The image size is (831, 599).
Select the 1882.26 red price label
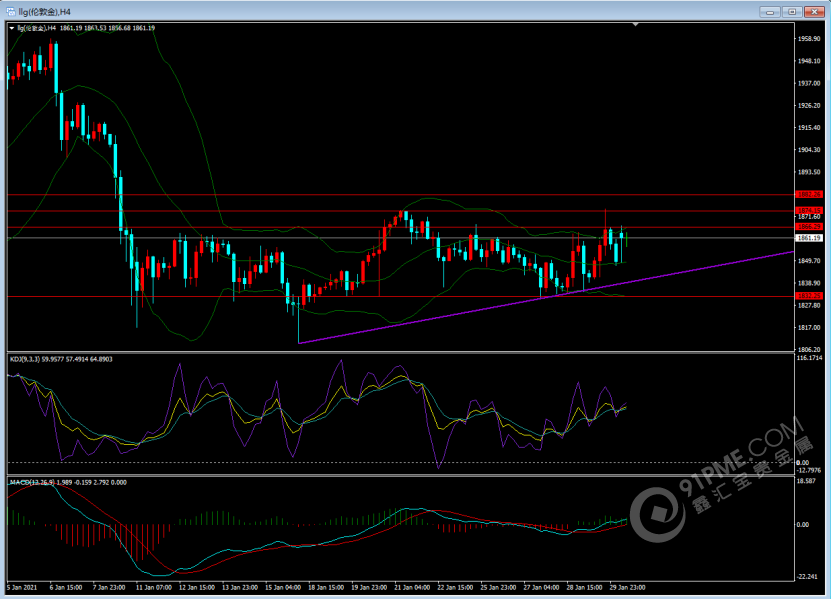tap(809, 194)
